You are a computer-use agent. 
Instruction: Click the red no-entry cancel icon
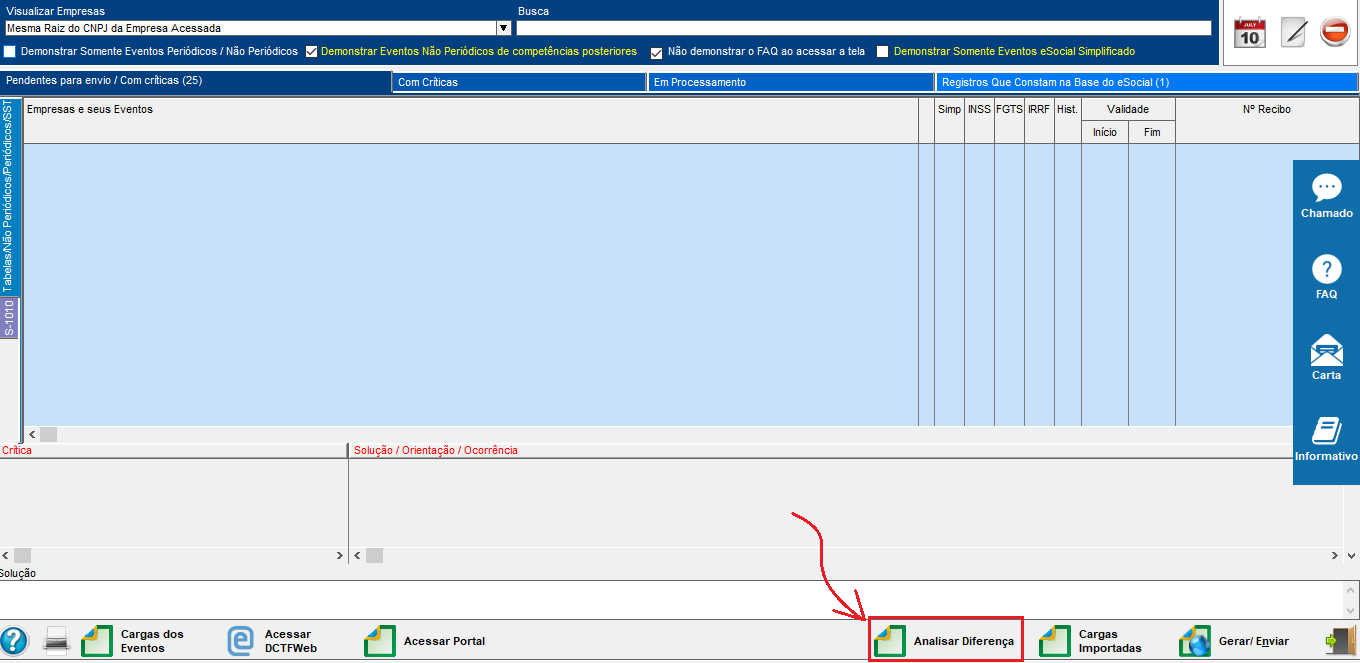pyautogui.click(x=1335, y=32)
